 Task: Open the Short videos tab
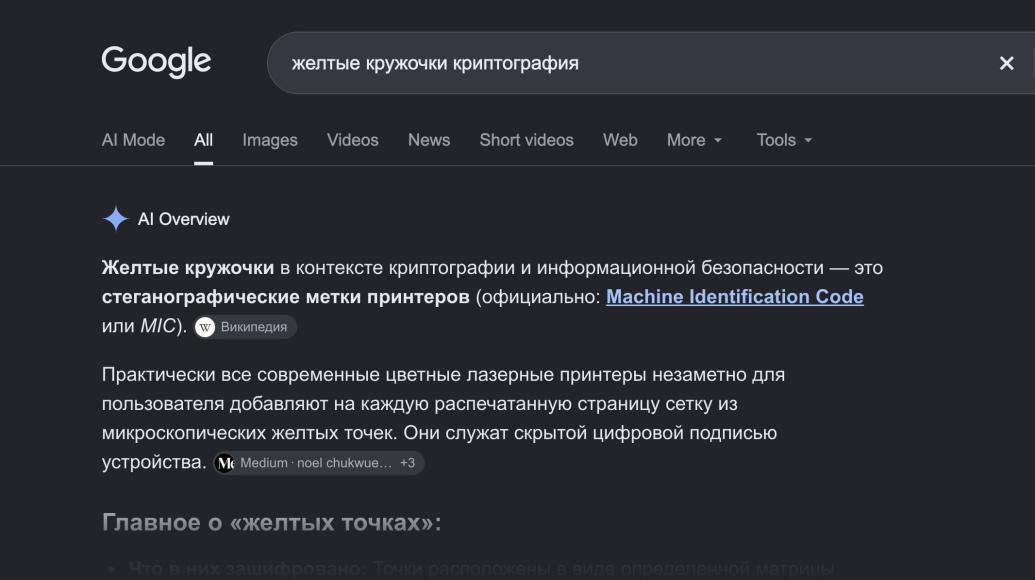coord(527,140)
